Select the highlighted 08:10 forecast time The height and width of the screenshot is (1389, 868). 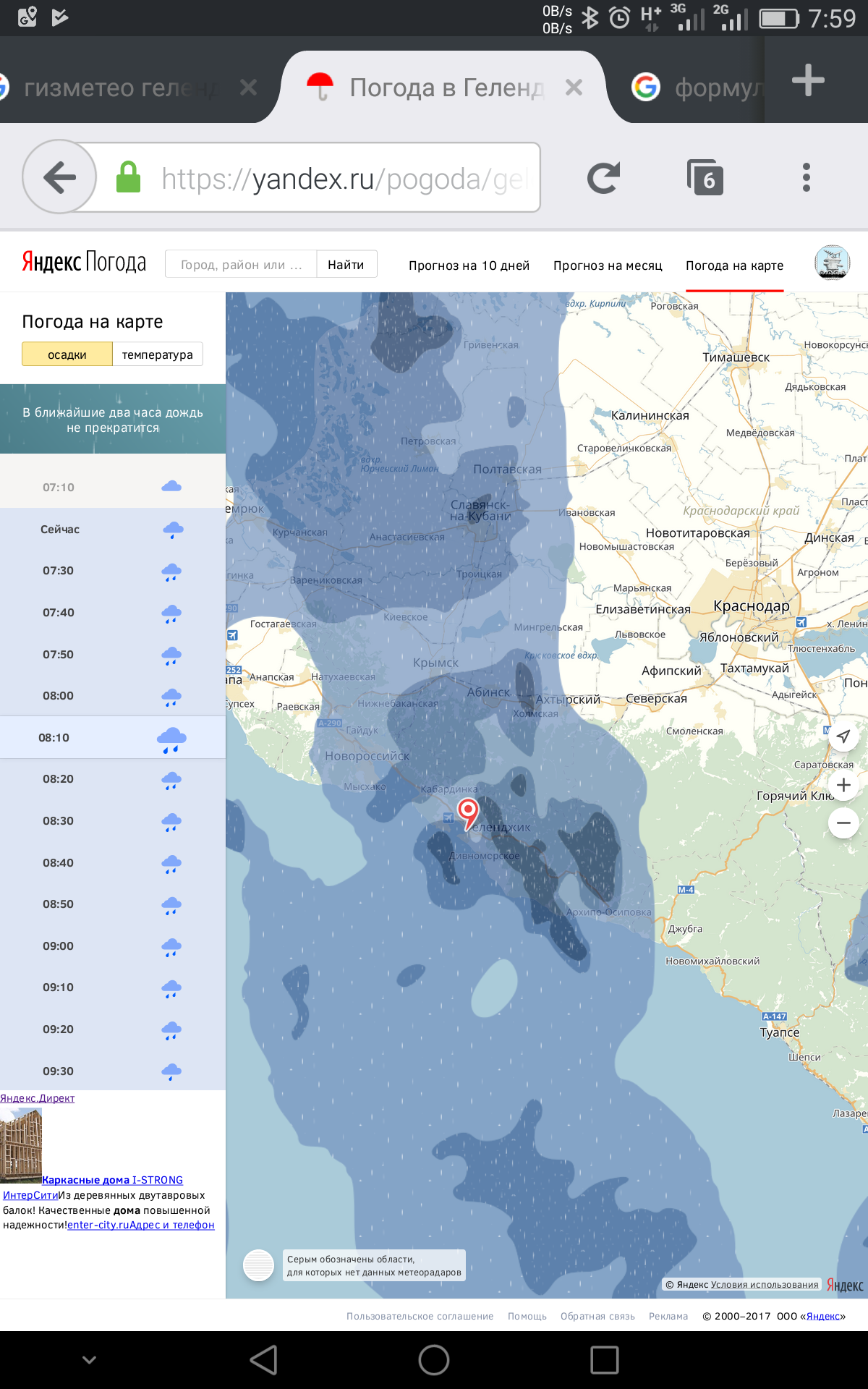click(113, 737)
